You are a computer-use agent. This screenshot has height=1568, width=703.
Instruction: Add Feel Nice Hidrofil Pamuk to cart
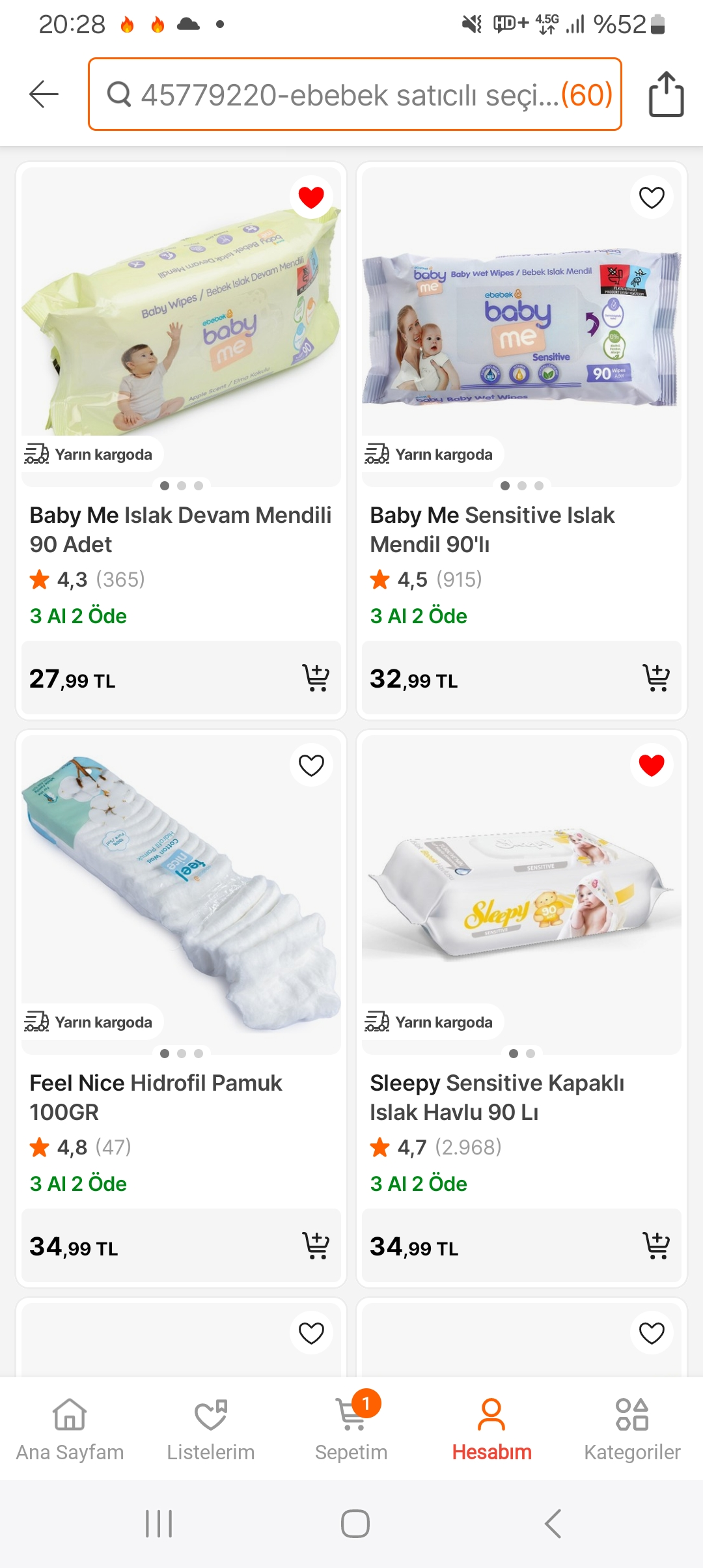tap(316, 1246)
